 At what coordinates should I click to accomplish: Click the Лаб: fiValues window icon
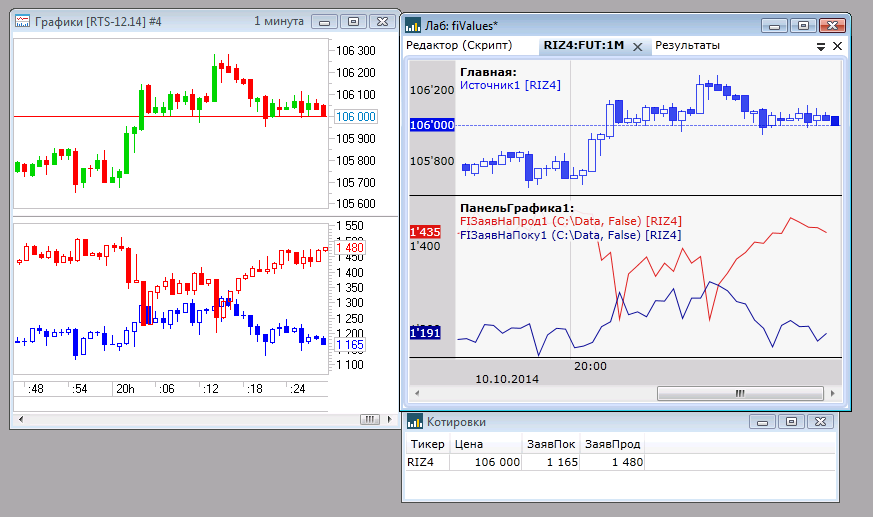[x=413, y=26]
